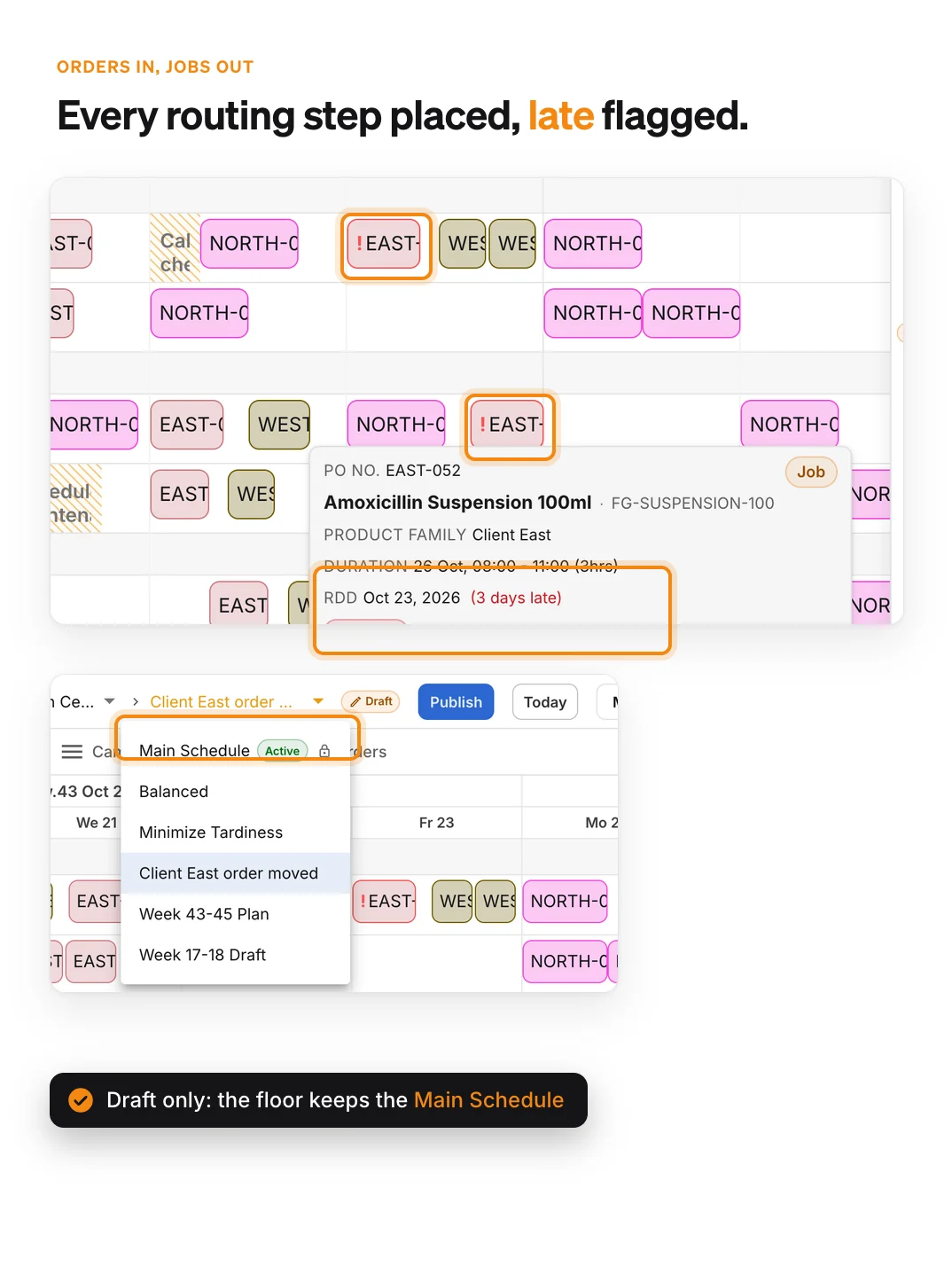This screenshot has width=952, height=1282.
Task: Choose the Balanced scenario
Action: pyautogui.click(x=235, y=792)
